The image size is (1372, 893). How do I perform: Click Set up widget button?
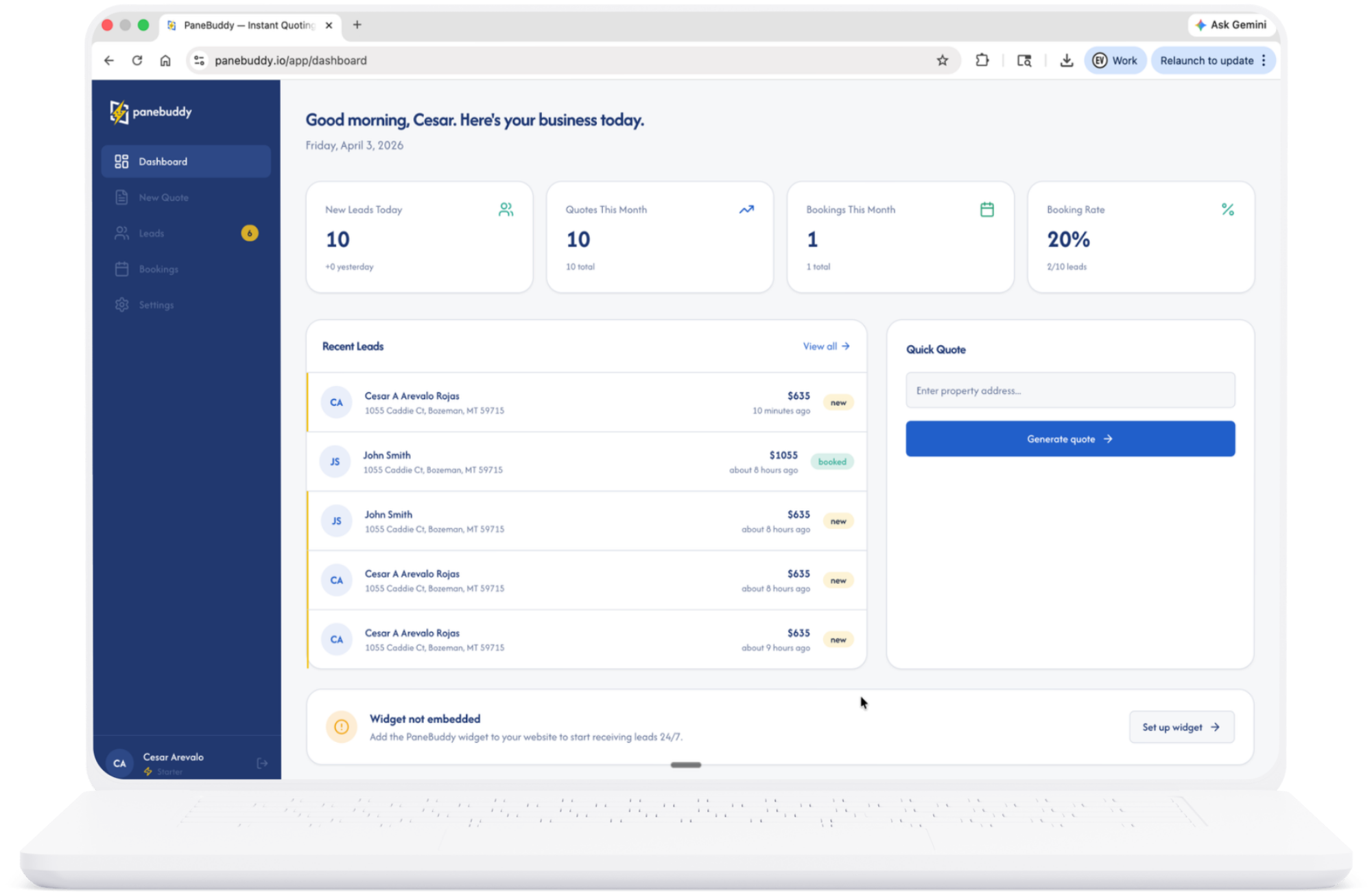1181,727
